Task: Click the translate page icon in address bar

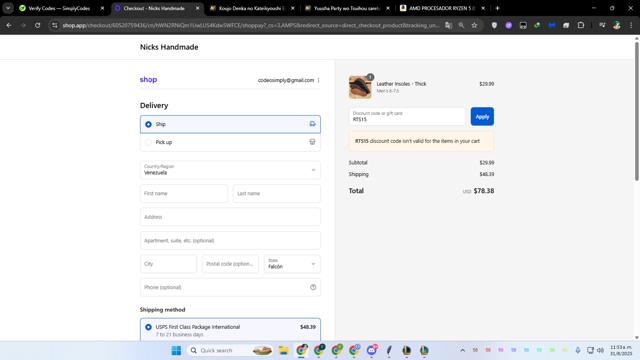Action: pyautogui.click(x=449, y=25)
